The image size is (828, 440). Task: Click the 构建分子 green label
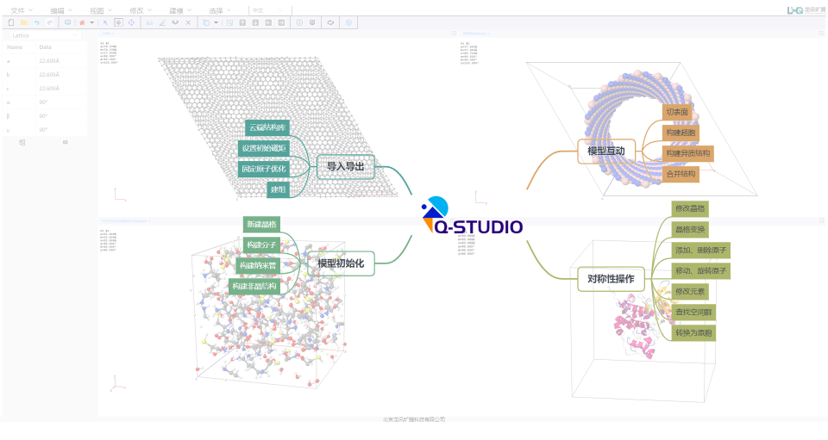(262, 245)
